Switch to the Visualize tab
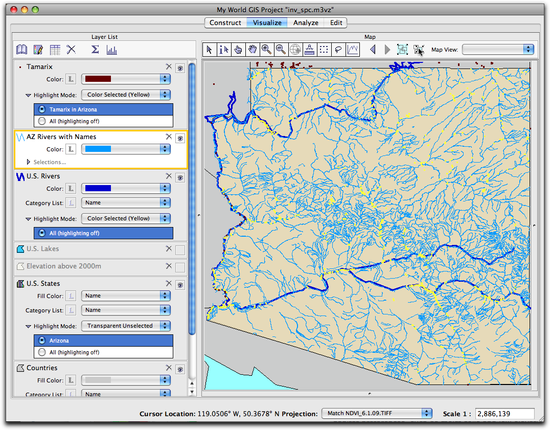 click(x=267, y=22)
